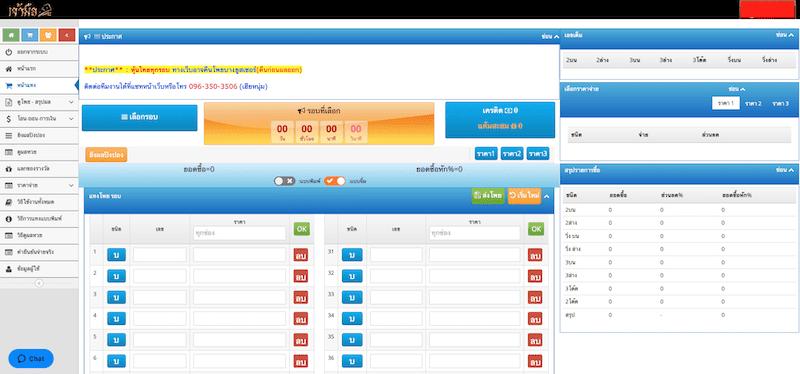
Task: Open the Chat bubble widget
Action: coord(31,358)
